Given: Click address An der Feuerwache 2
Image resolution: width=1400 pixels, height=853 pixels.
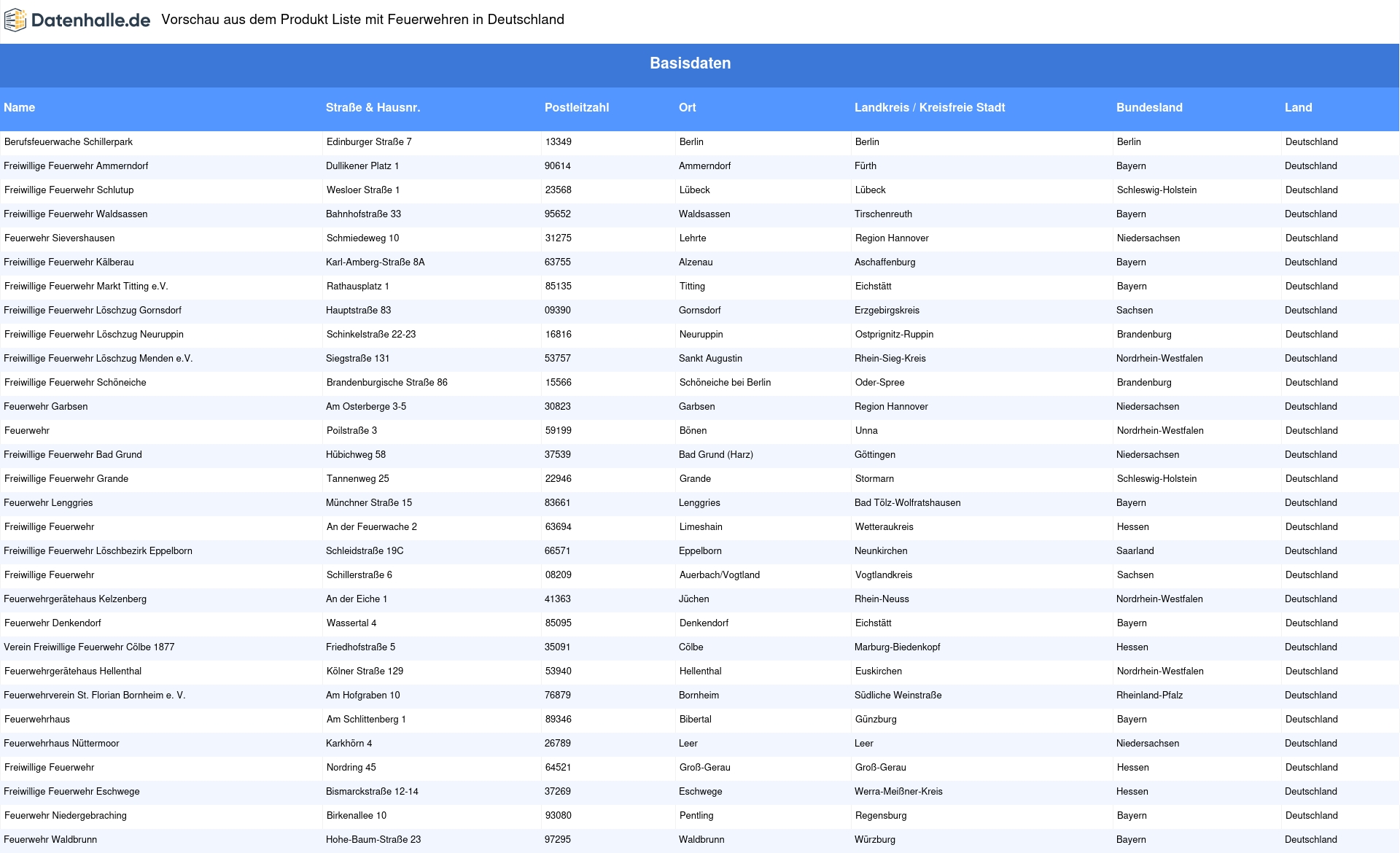Looking at the screenshot, I should [372, 527].
